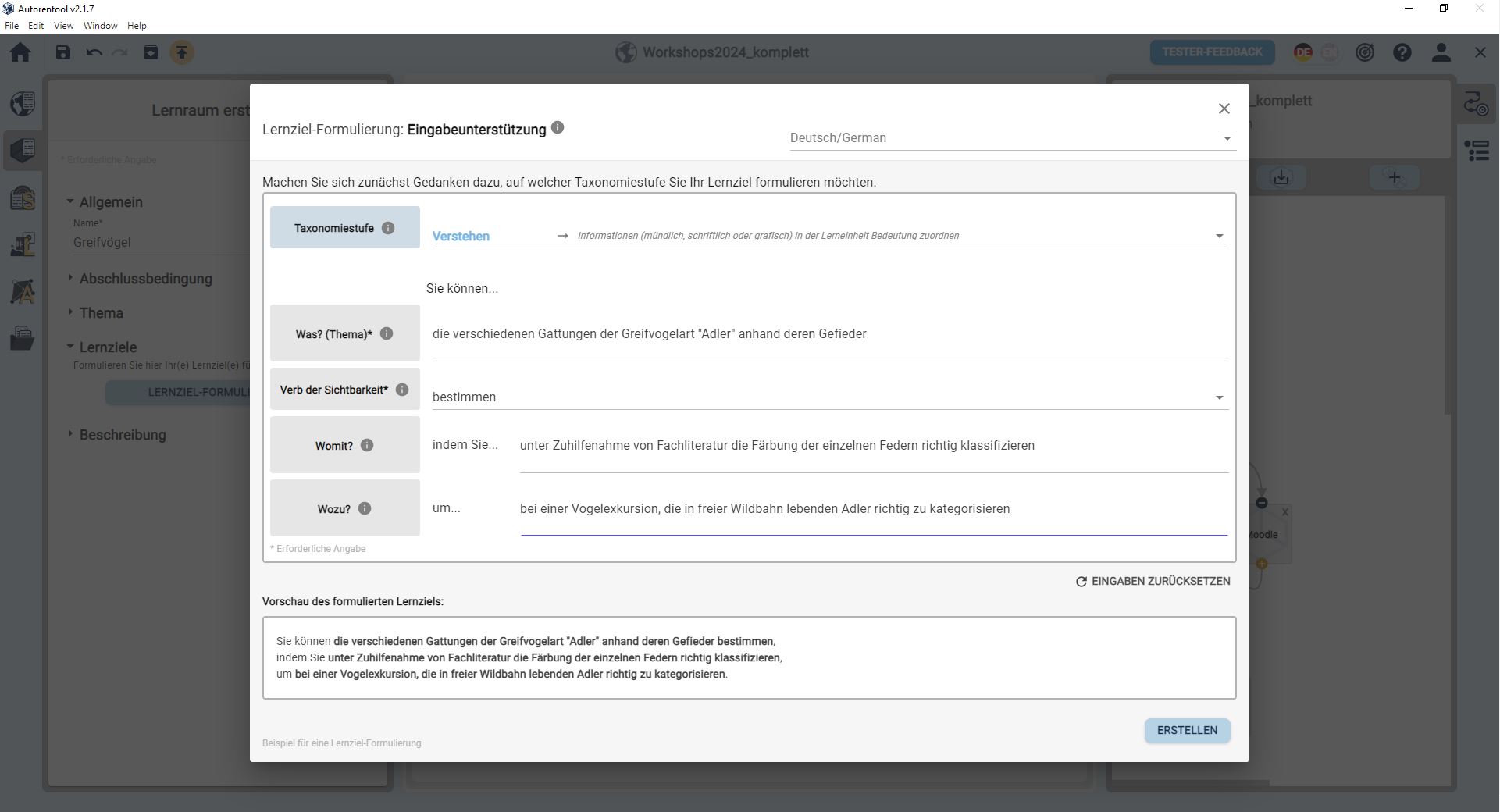Image resolution: width=1500 pixels, height=812 pixels.
Task: Click the save disk icon
Action: pos(63,52)
